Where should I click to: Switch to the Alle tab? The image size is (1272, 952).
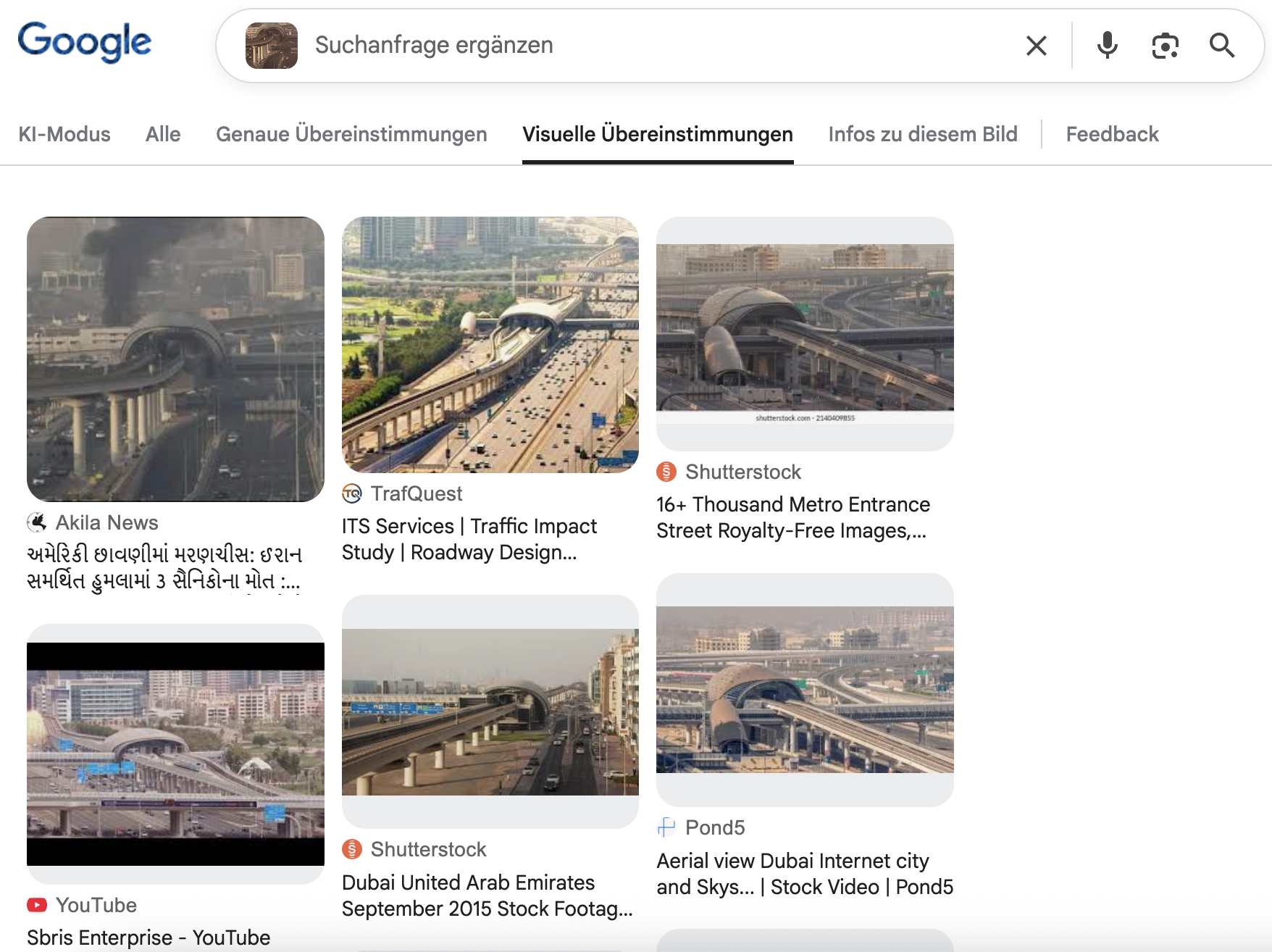pos(163,134)
